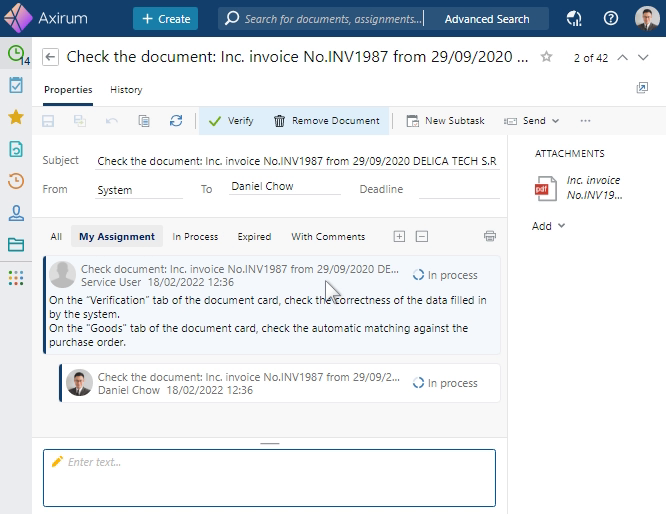
Task: Click the From field System
Action: [139, 190]
